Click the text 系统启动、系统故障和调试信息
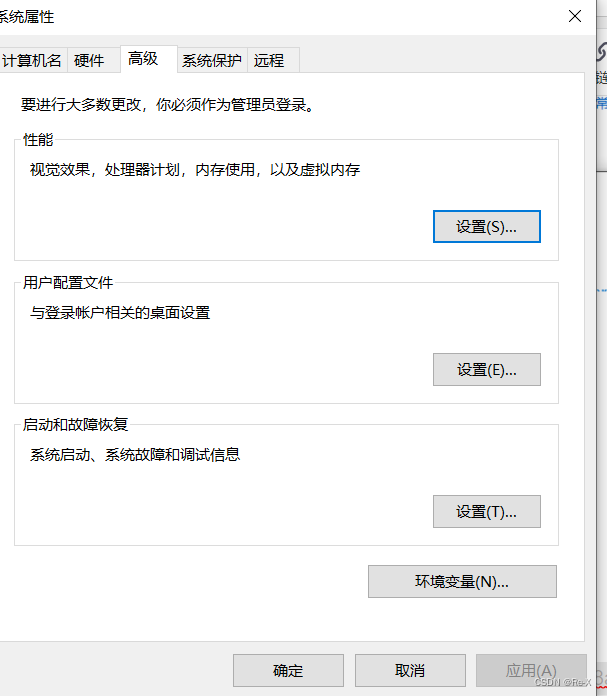Viewport: 607px width, 696px height. pyautogui.click(x=135, y=455)
